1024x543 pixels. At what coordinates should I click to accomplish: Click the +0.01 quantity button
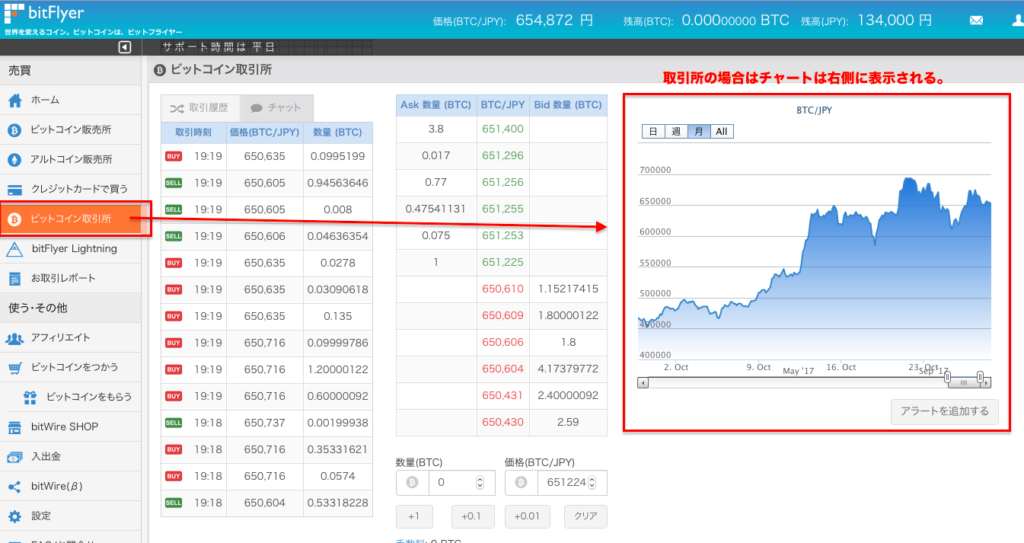pos(527,516)
